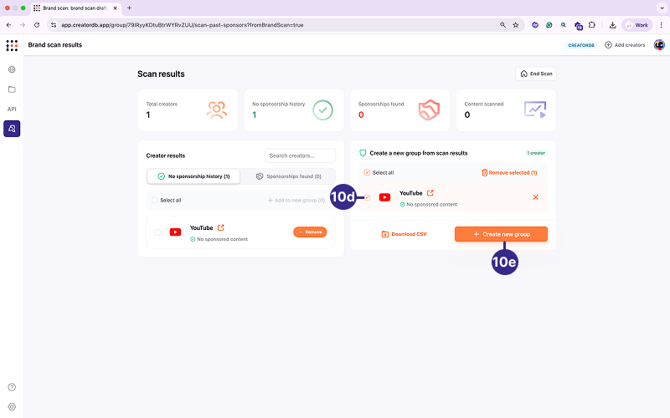Screen dimensions: 670x418
Task: Click the X to remove YouTube from group
Action: pyautogui.click(x=535, y=197)
